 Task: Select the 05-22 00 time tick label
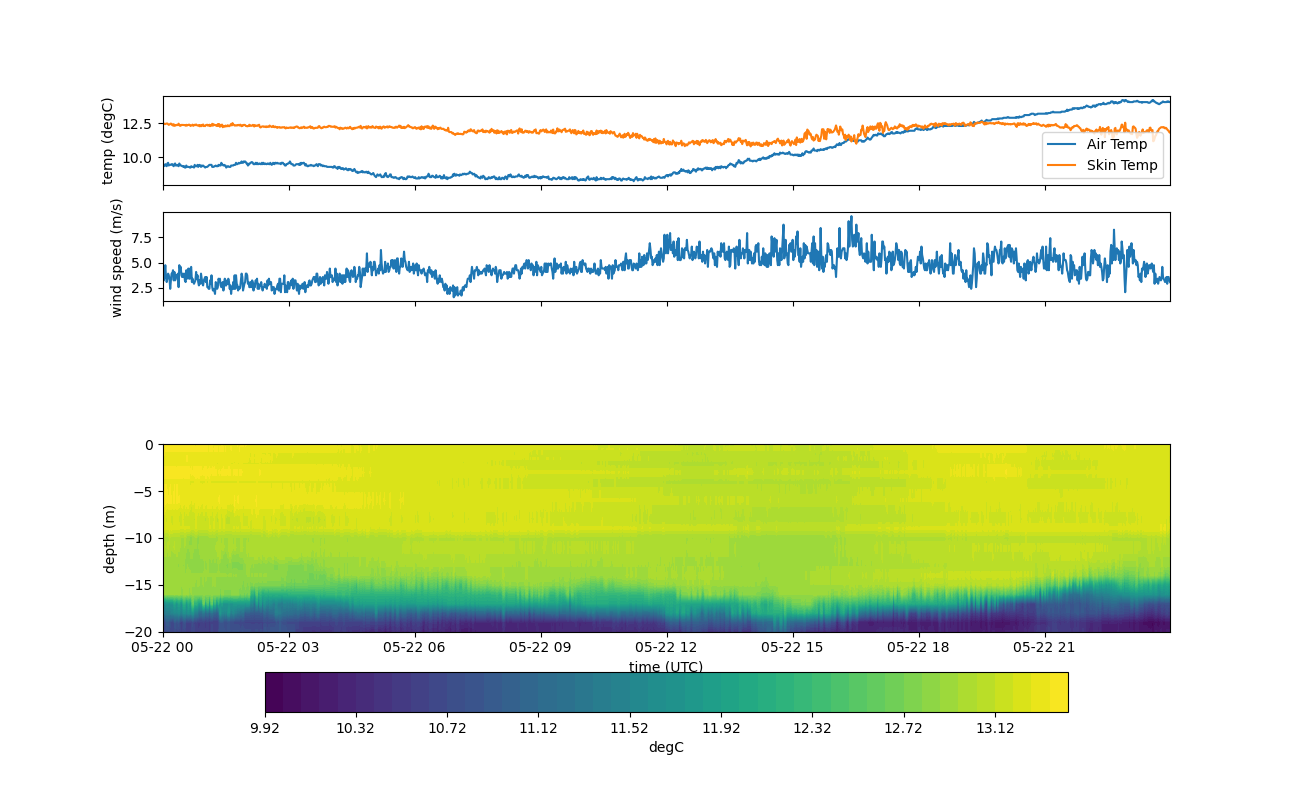(x=163, y=647)
